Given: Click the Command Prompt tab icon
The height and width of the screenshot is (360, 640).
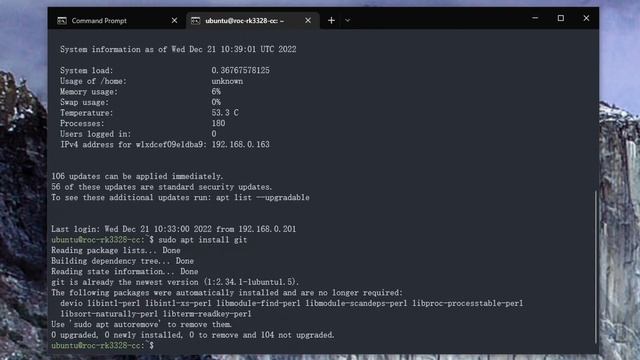Looking at the screenshot, I should pyautogui.click(x=62, y=20).
